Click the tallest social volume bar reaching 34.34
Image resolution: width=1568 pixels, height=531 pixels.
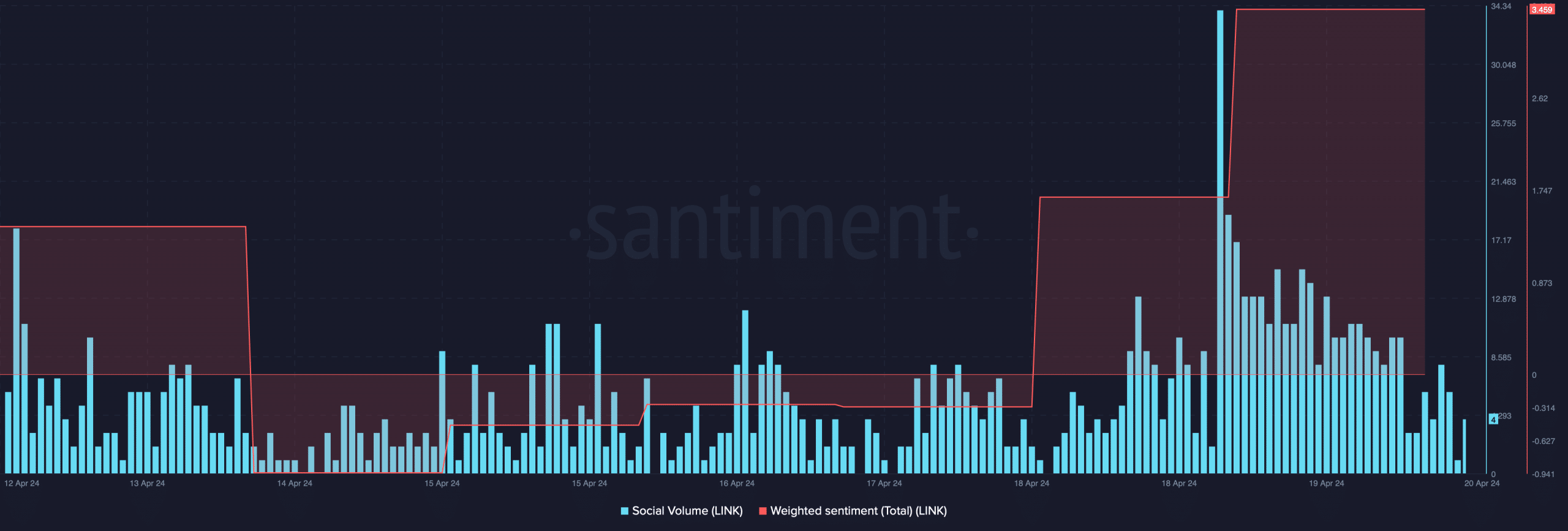[1220, 242]
